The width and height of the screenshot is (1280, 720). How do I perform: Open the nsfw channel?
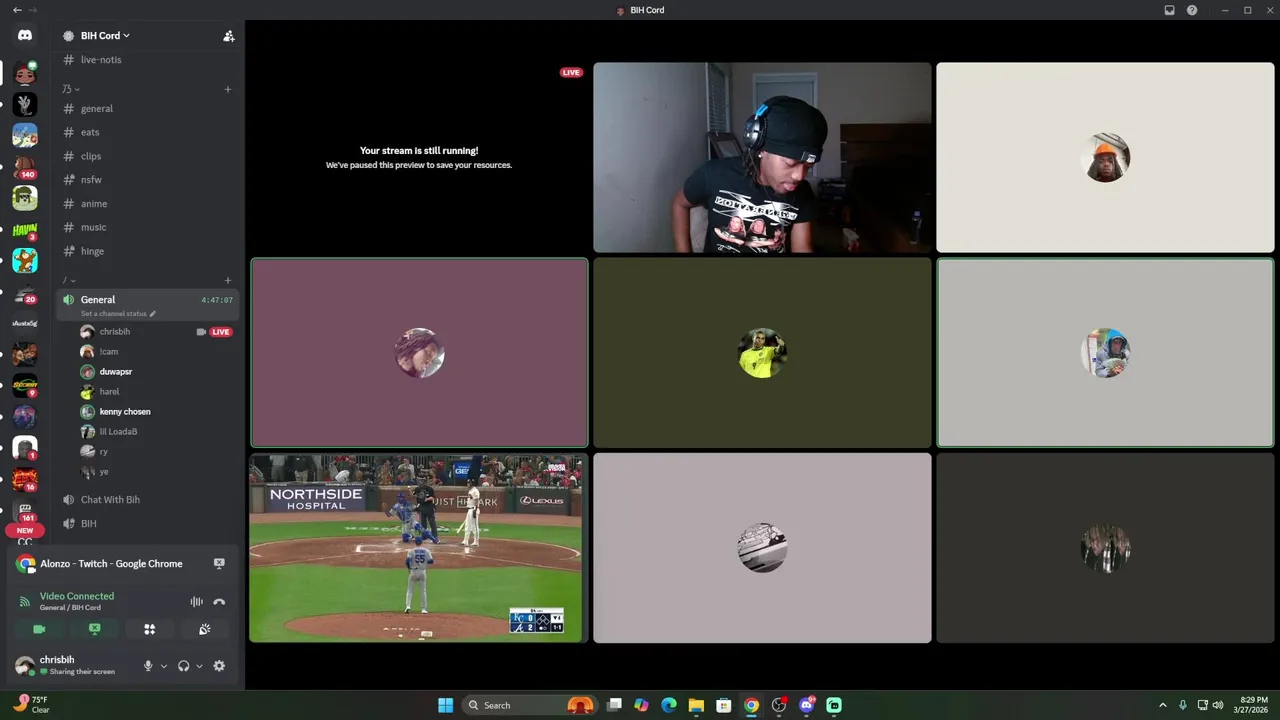[147, 180]
